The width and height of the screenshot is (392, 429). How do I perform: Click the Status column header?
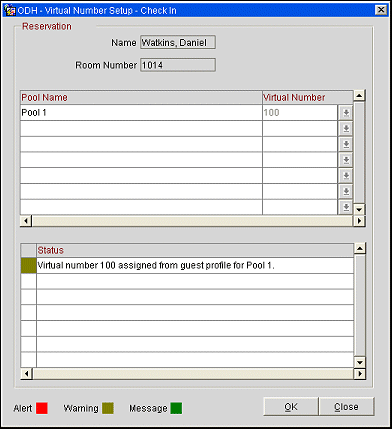[x=195, y=250]
